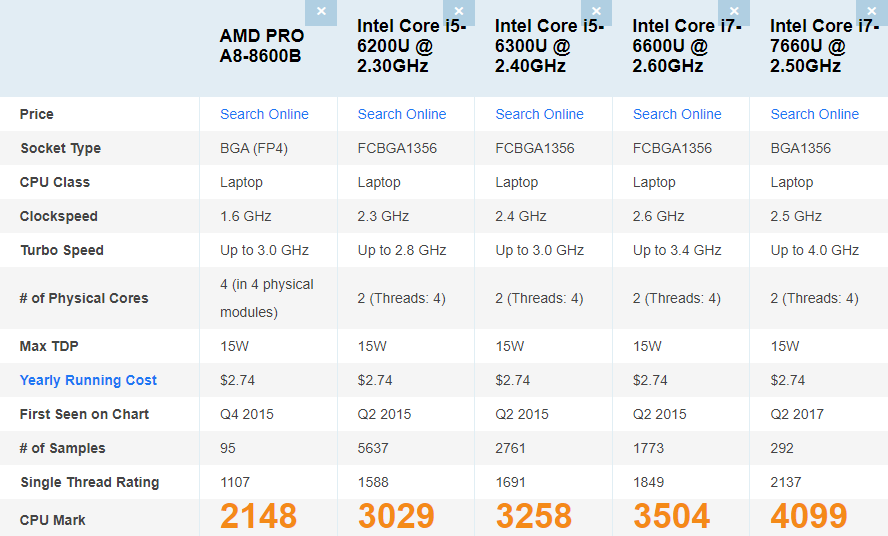Select the Intel Core i5-6300U @ 2.40GHz heading

pyautogui.click(x=549, y=46)
